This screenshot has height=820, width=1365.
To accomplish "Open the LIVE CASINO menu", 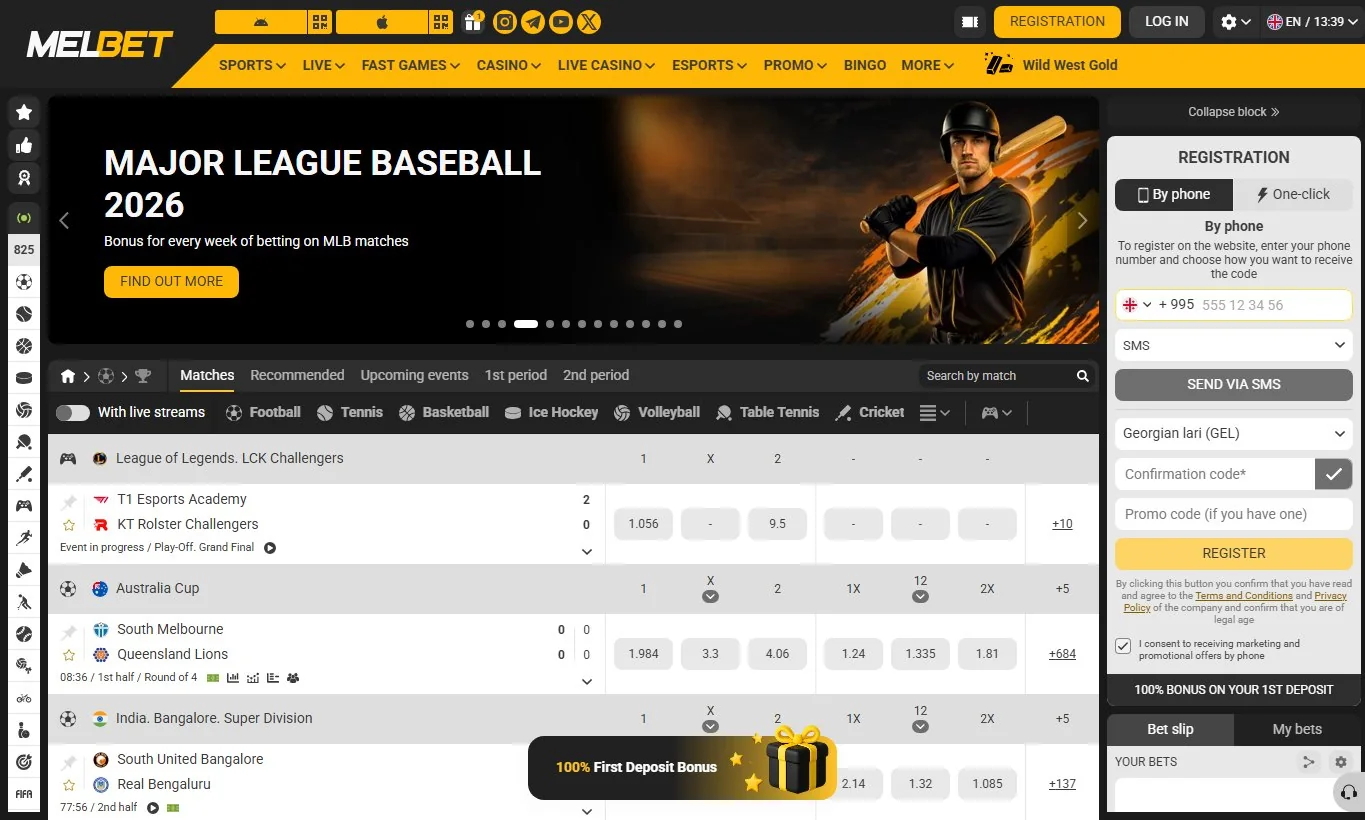I will click(606, 65).
